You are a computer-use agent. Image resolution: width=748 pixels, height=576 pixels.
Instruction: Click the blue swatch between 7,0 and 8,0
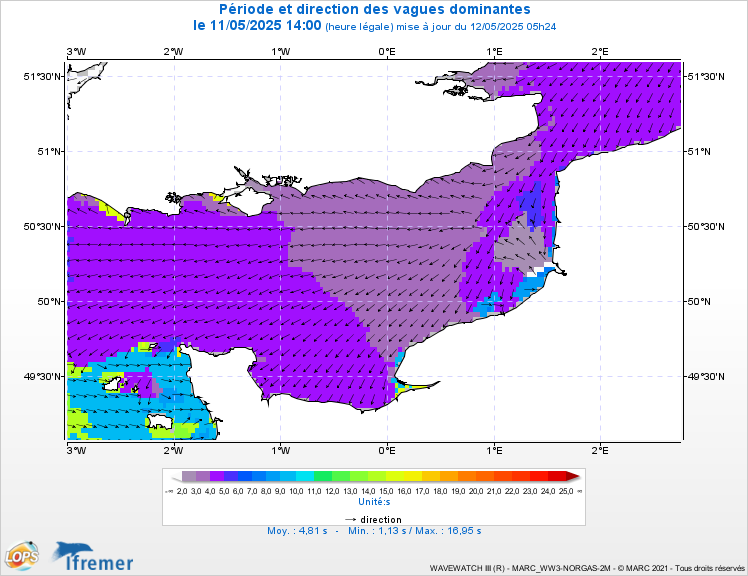(259, 476)
